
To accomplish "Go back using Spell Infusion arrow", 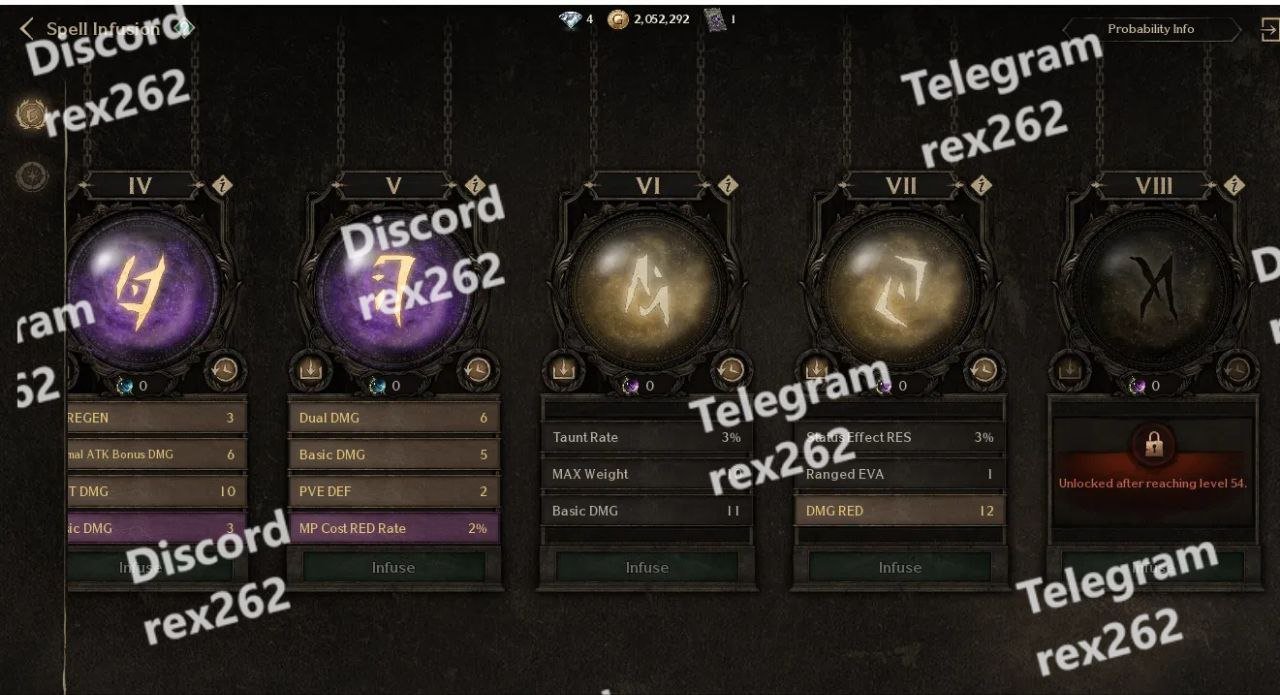I will click(27, 29).
